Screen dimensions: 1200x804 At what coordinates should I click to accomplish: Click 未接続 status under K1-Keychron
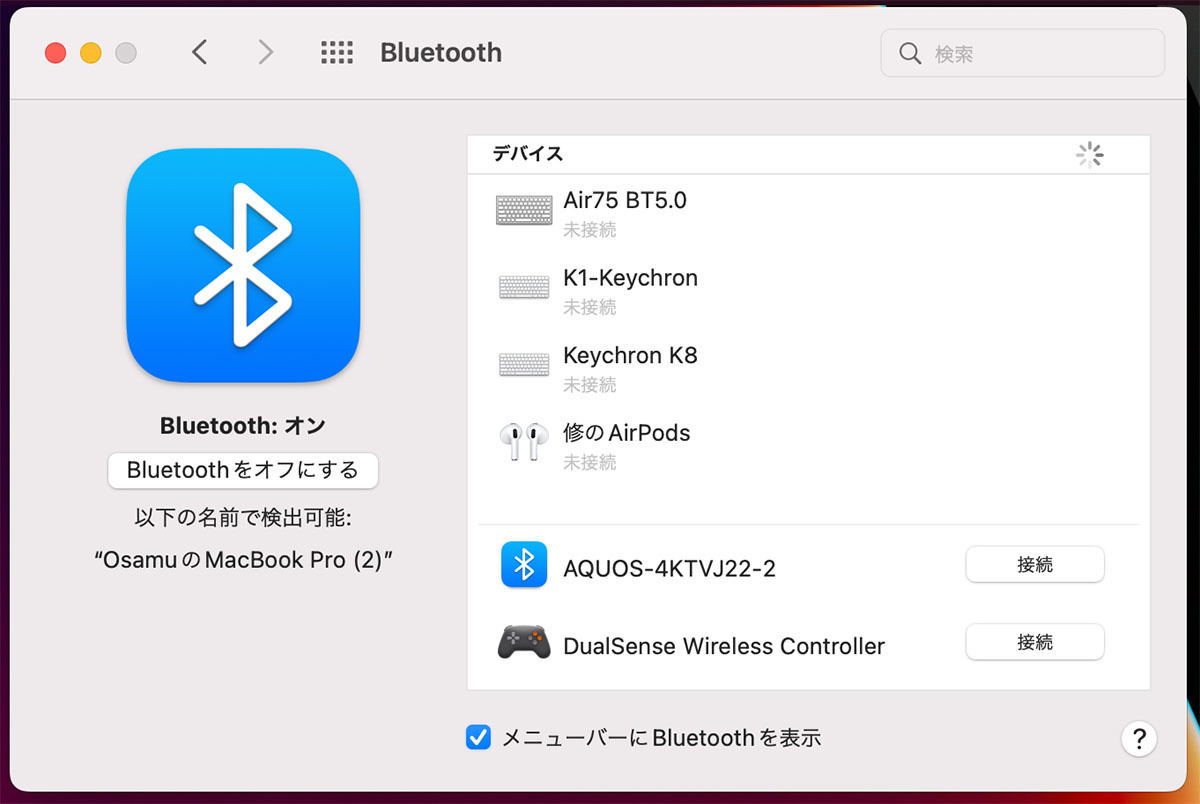tap(589, 307)
